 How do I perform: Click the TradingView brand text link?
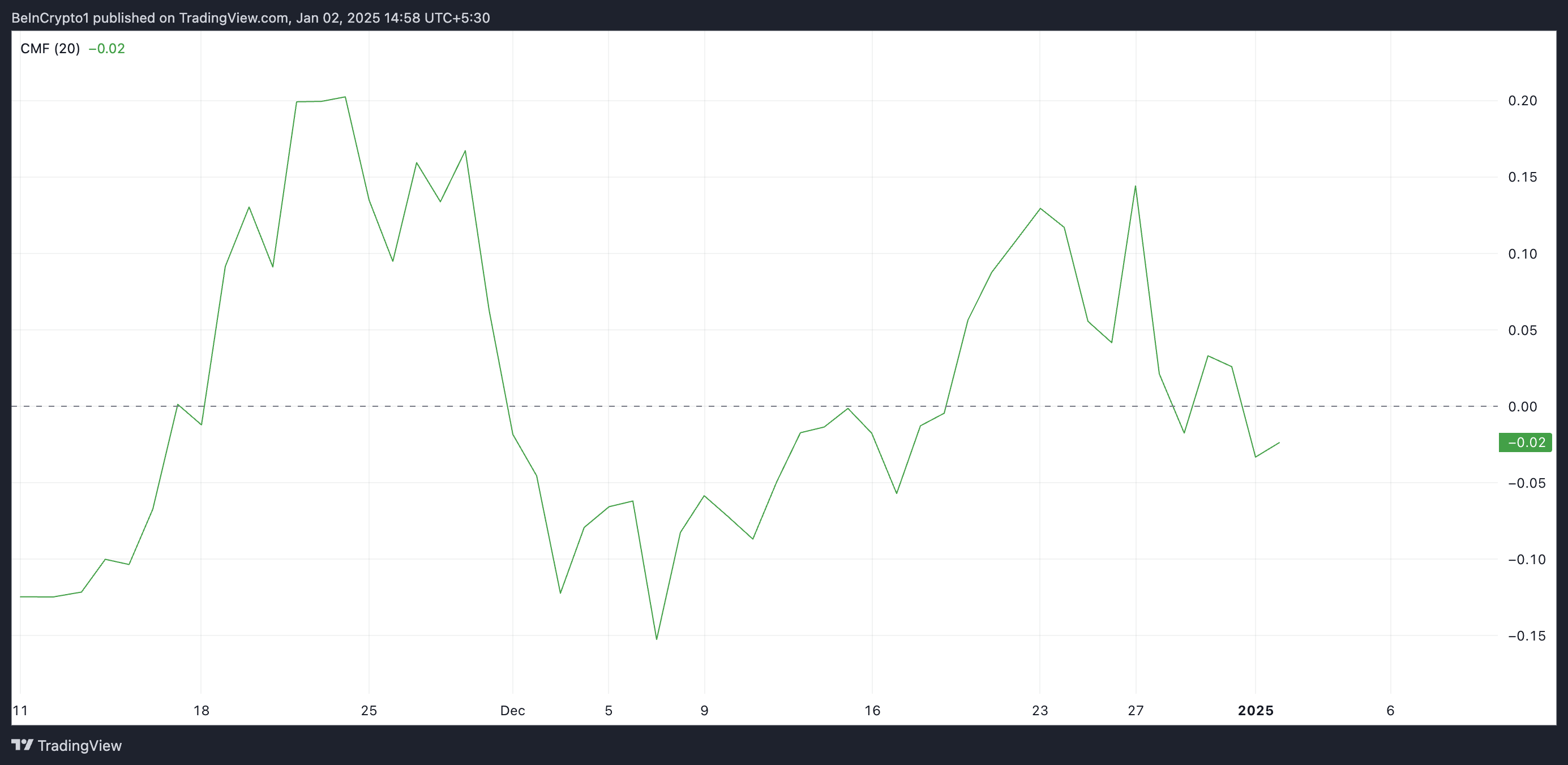(79, 746)
